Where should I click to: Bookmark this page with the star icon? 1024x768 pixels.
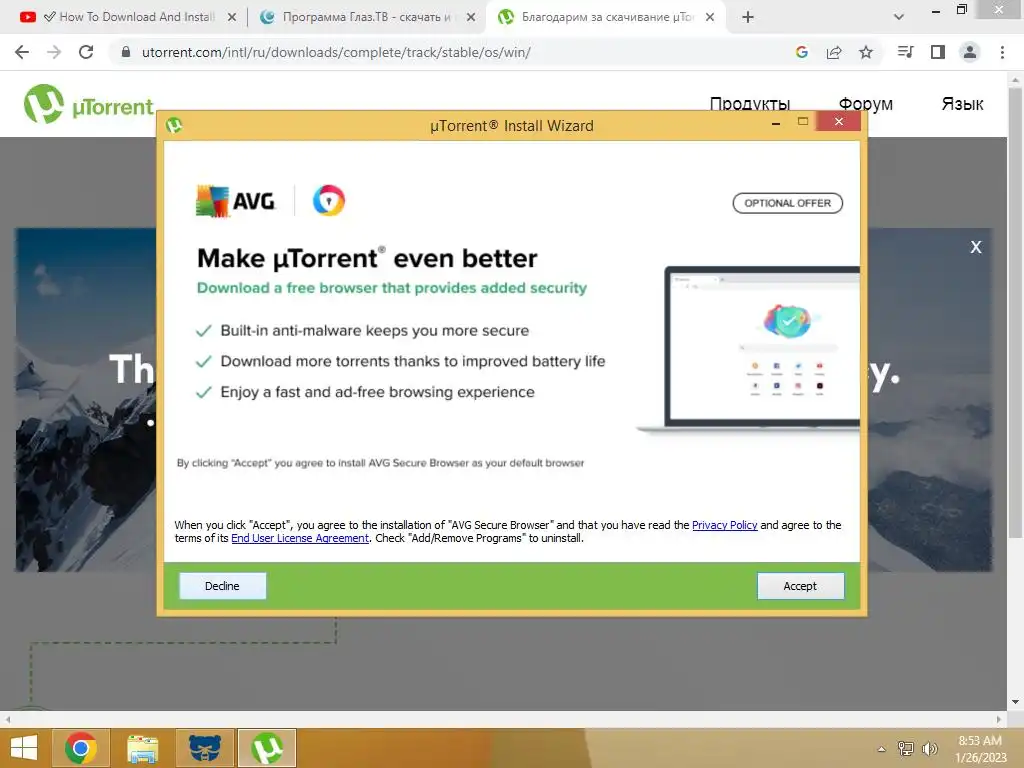coord(866,52)
